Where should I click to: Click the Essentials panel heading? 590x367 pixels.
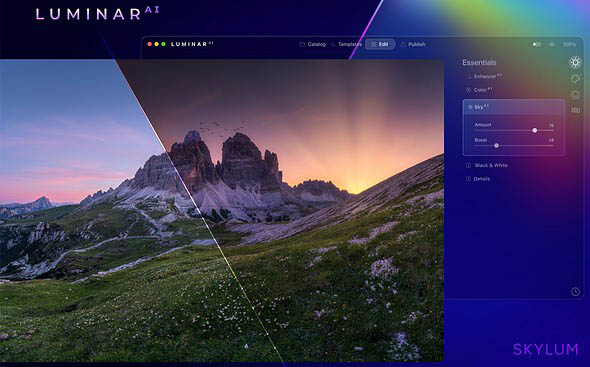[479, 62]
